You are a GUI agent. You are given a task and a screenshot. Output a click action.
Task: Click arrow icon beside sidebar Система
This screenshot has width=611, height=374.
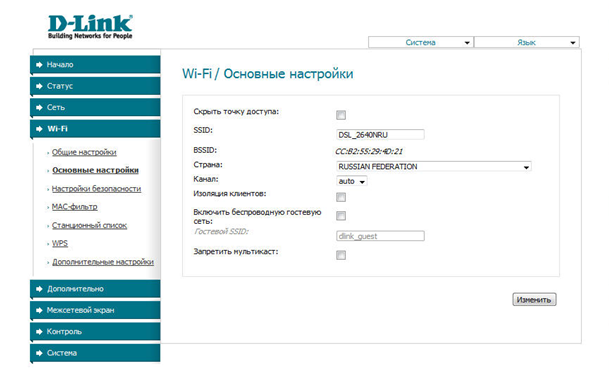tap(39, 353)
